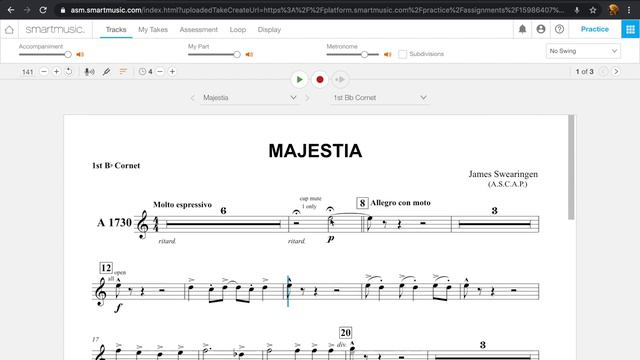Switch to the Loop tab
This screenshot has width=640, height=360.
point(238,29)
